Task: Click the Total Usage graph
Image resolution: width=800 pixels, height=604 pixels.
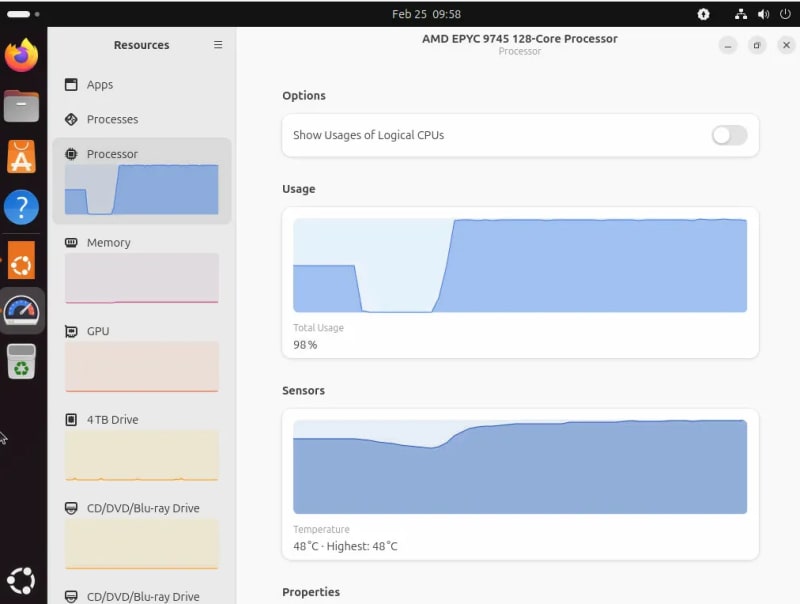Action: (x=519, y=266)
